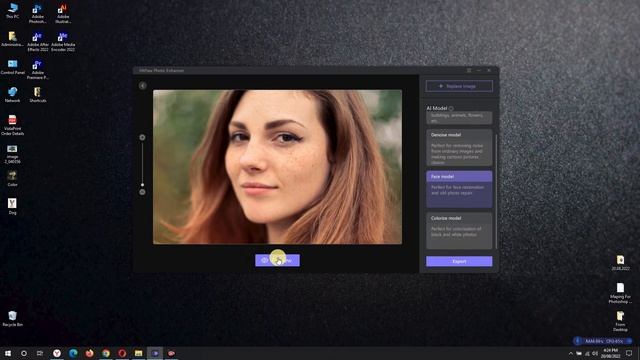The image size is (640, 360).
Task: Open VistaPrint Order Details PDF icon
Action: [13, 125]
